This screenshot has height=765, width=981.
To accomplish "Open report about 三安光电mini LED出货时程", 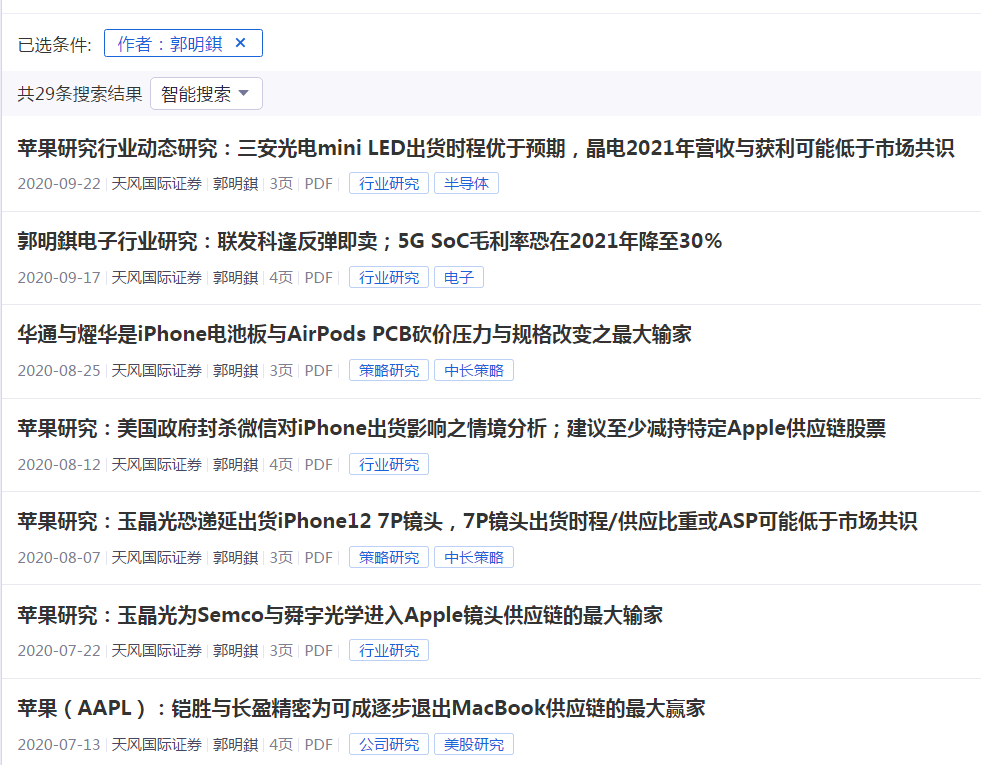I will click(485, 148).
